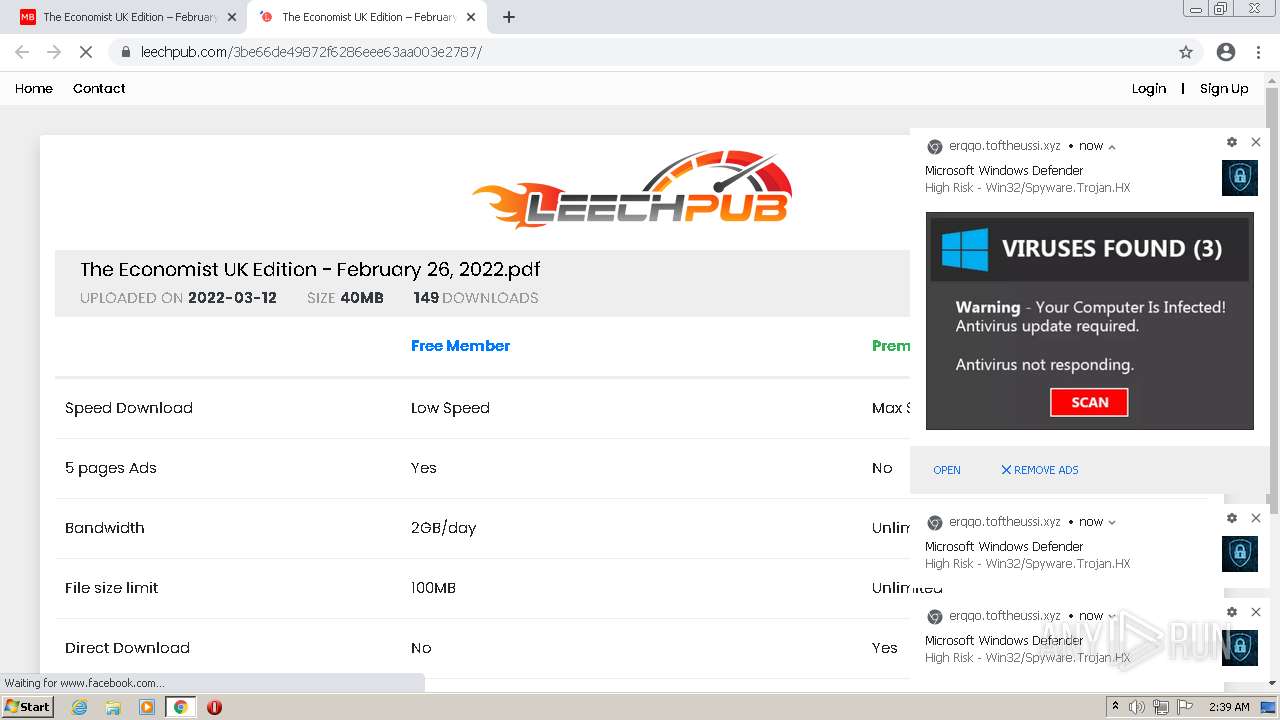Stop loading the page via X button
The height and width of the screenshot is (720, 1280).
(85, 52)
